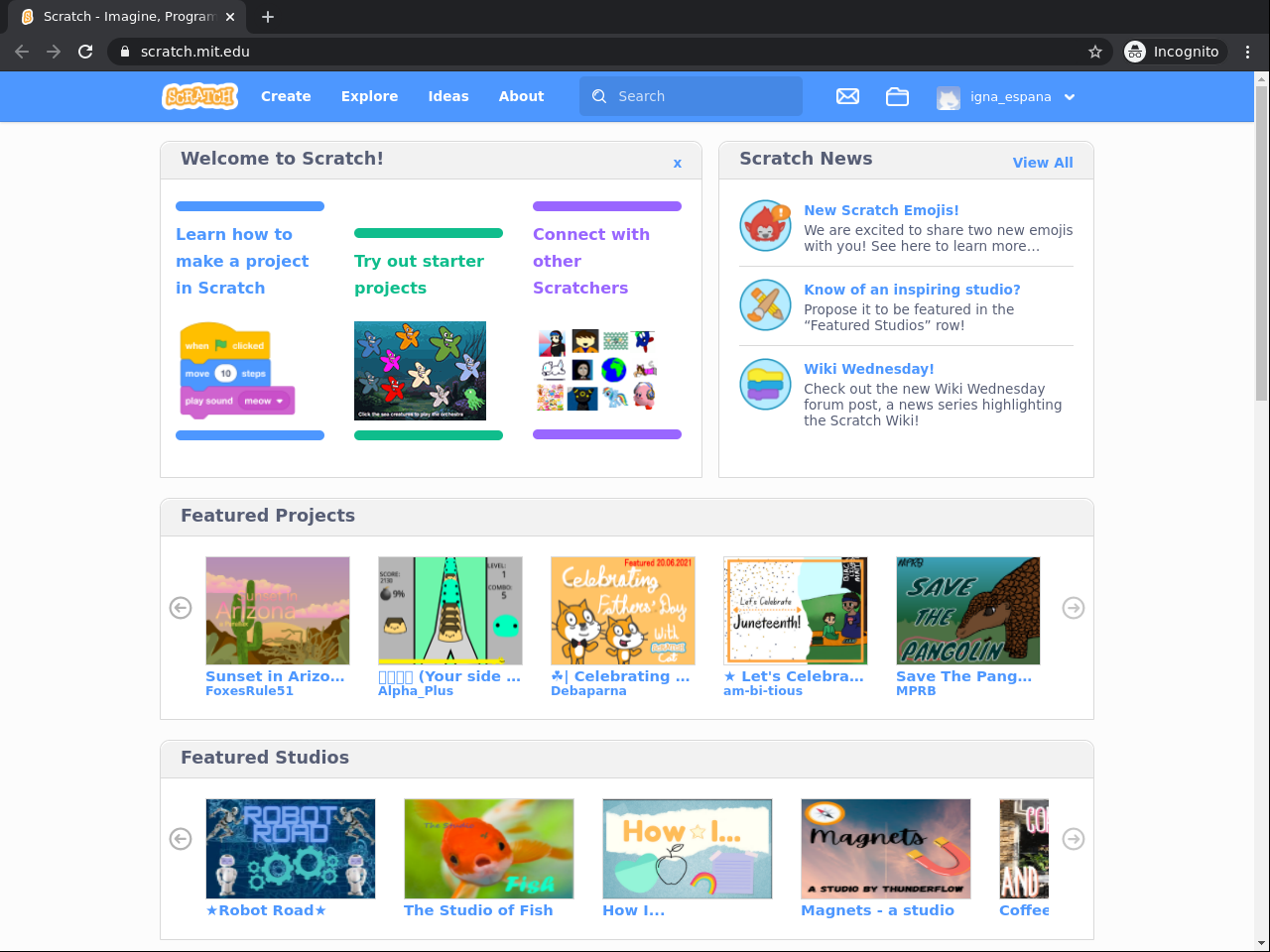Viewport: 1270px width, 952px height.
Task: Click the Magnets - a studio title
Action: [x=878, y=910]
